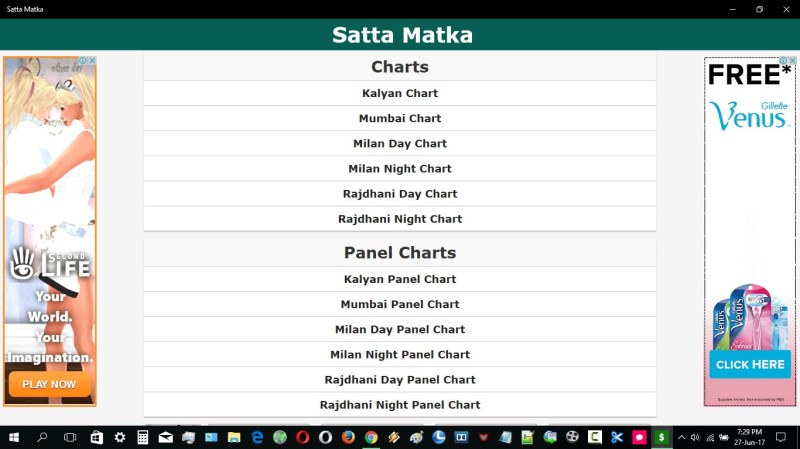The image size is (800, 449).
Task: Select Mumbai Chart from the list
Action: (400, 118)
